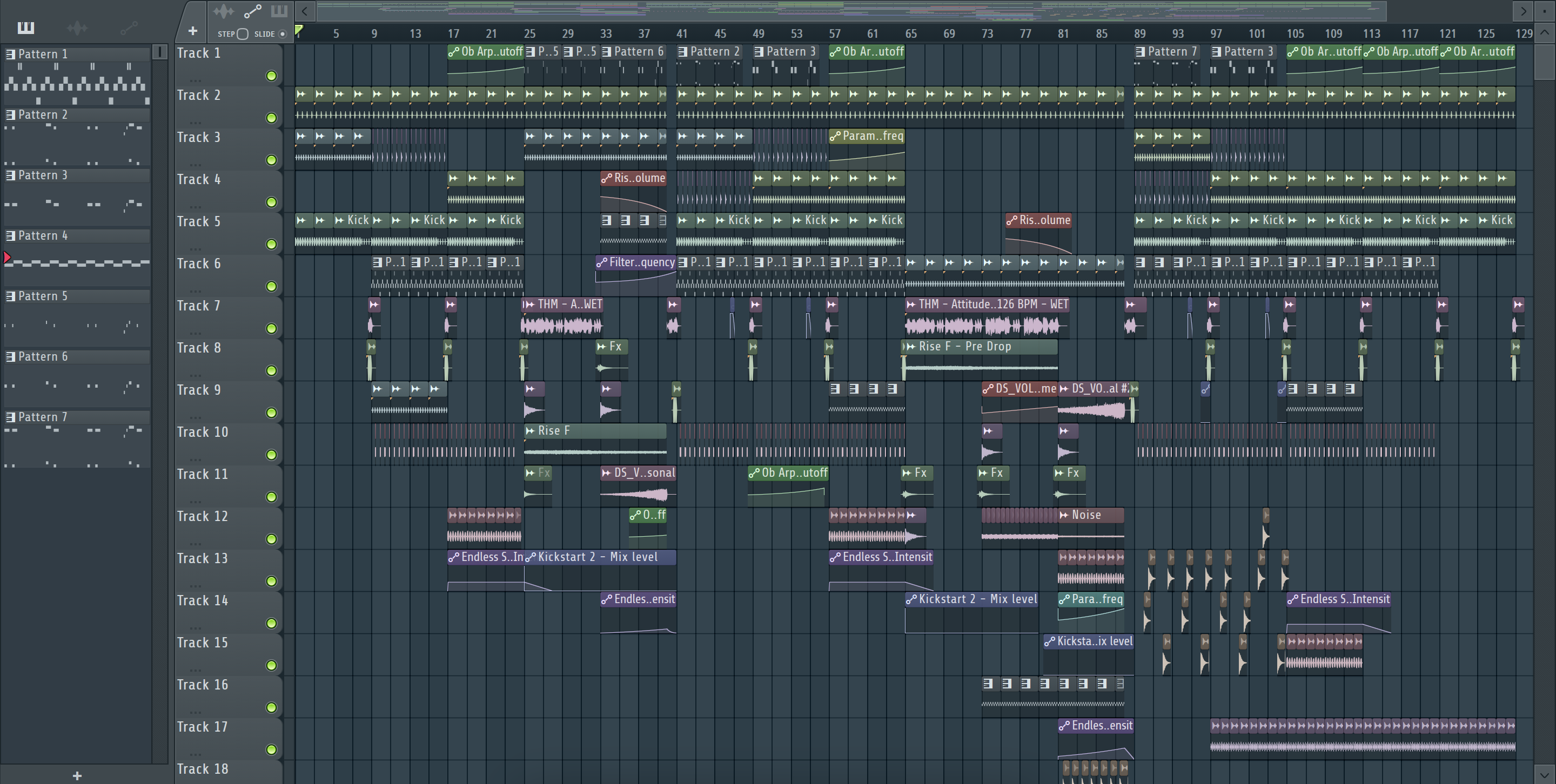This screenshot has width=1556, height=784.
Task: Toggle automation clips focus icon above playlist
Action: pos(252,11)
